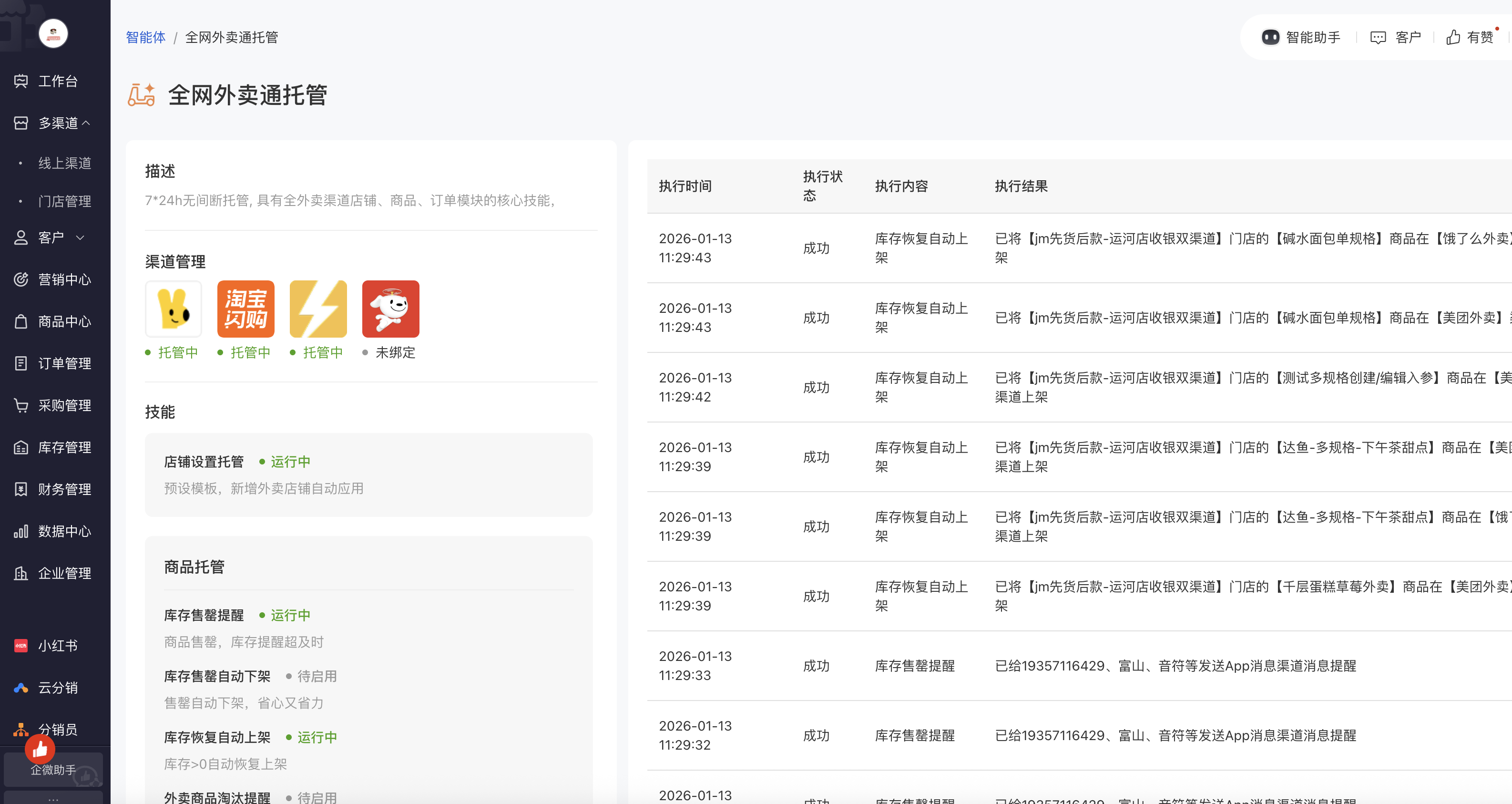
Task: Open Xiaohongshu (小红书) in the sidebar
Action: coord(57,645)
